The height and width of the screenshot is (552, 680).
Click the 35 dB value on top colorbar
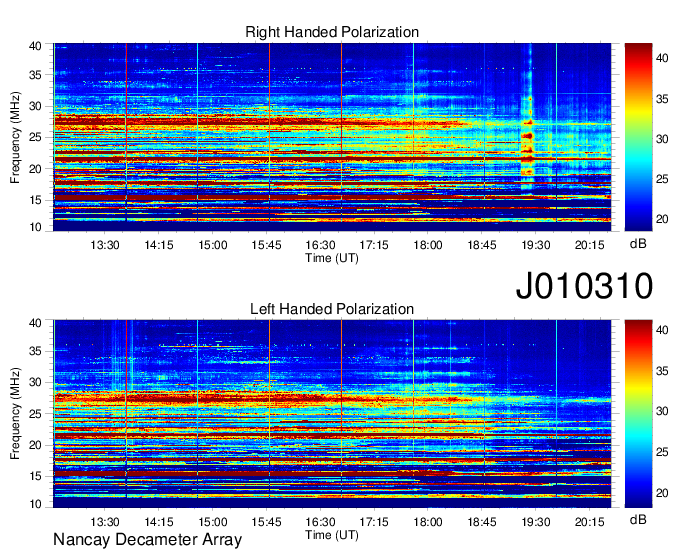pos(662,99)
